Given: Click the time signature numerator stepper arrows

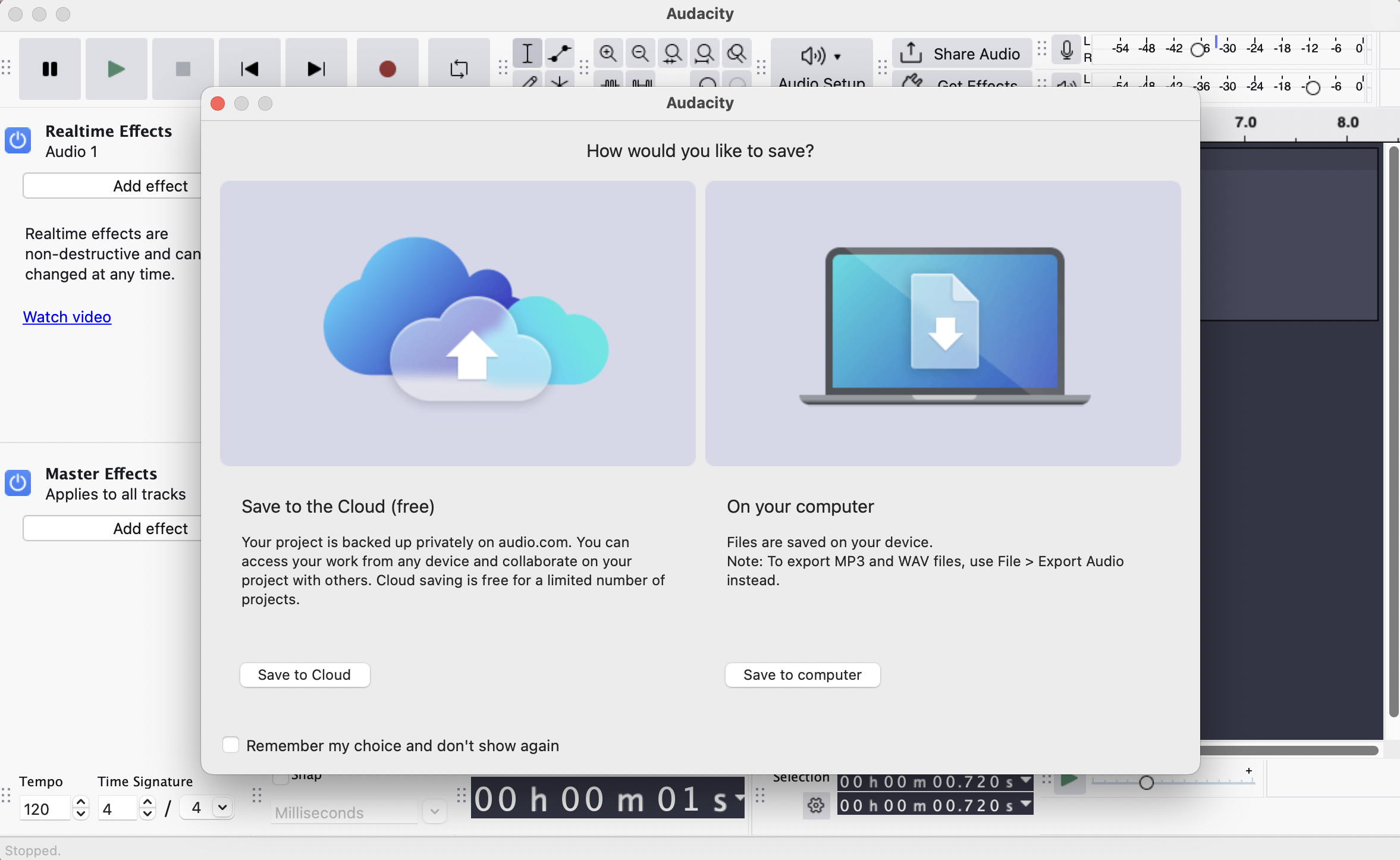Looking at the screenshot, I should 147,809.
